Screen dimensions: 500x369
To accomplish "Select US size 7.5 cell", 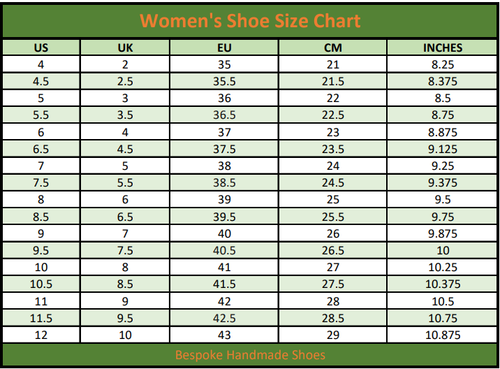I will click(41, 183).
